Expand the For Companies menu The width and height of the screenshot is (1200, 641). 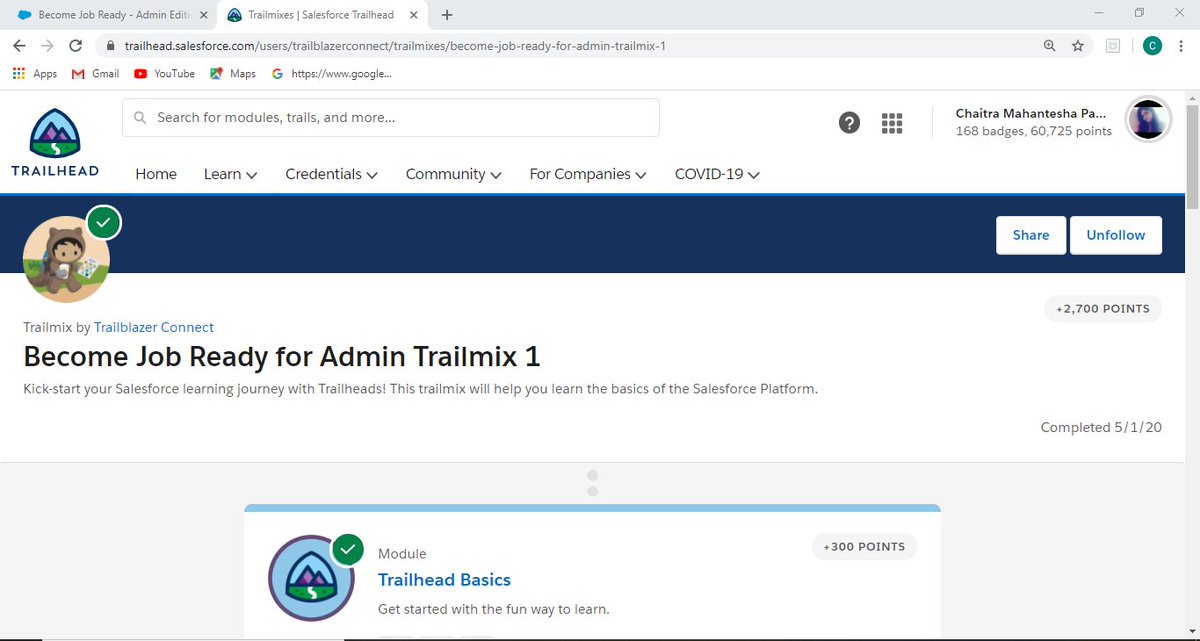pos(588,174)
